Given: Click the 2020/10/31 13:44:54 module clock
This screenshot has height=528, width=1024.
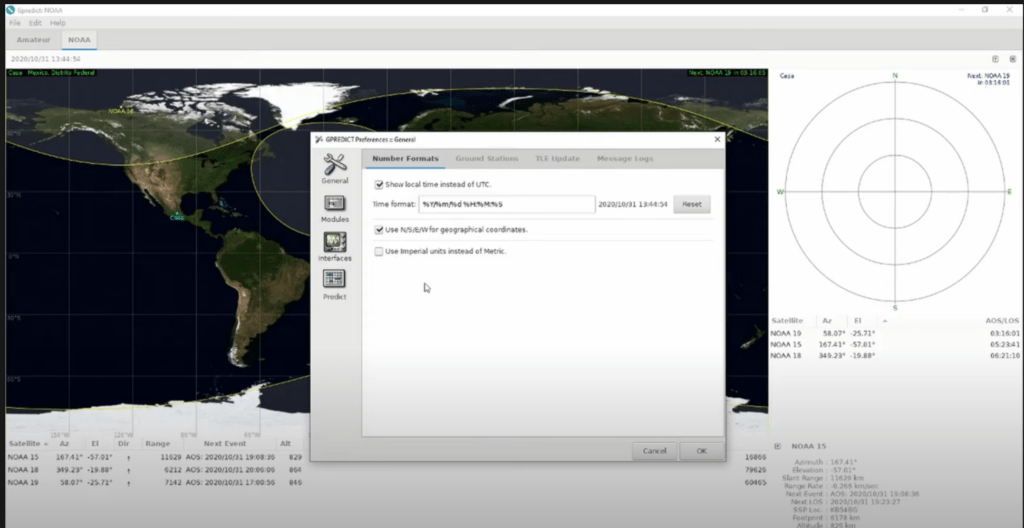Looking at the screenshot, I should pos(45,59).
